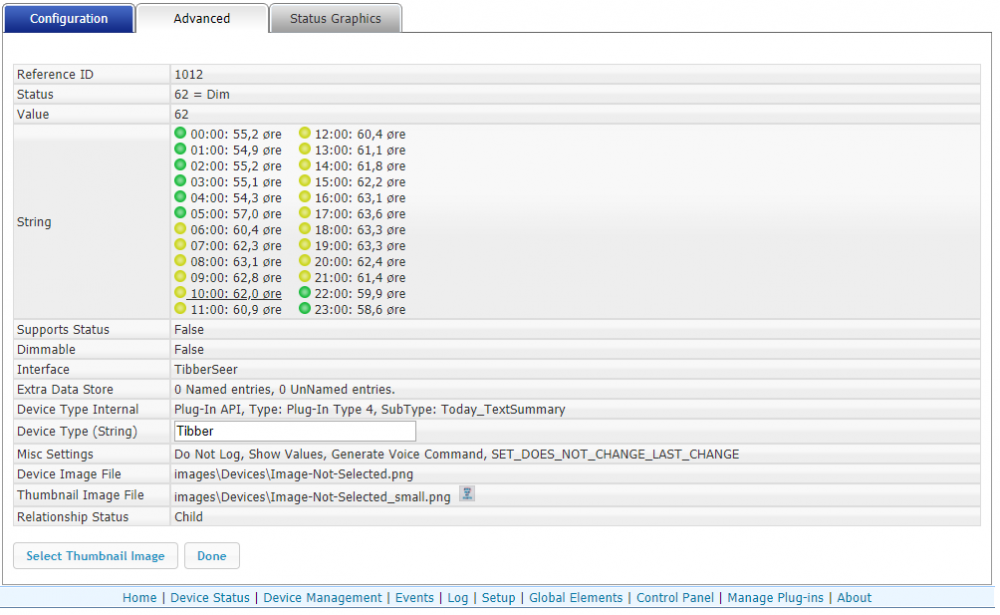Image resolution: width=1000 pixels, height=615 pixels.
Task: Open the Manage Plug-ins link
Action: coord(775,598)
